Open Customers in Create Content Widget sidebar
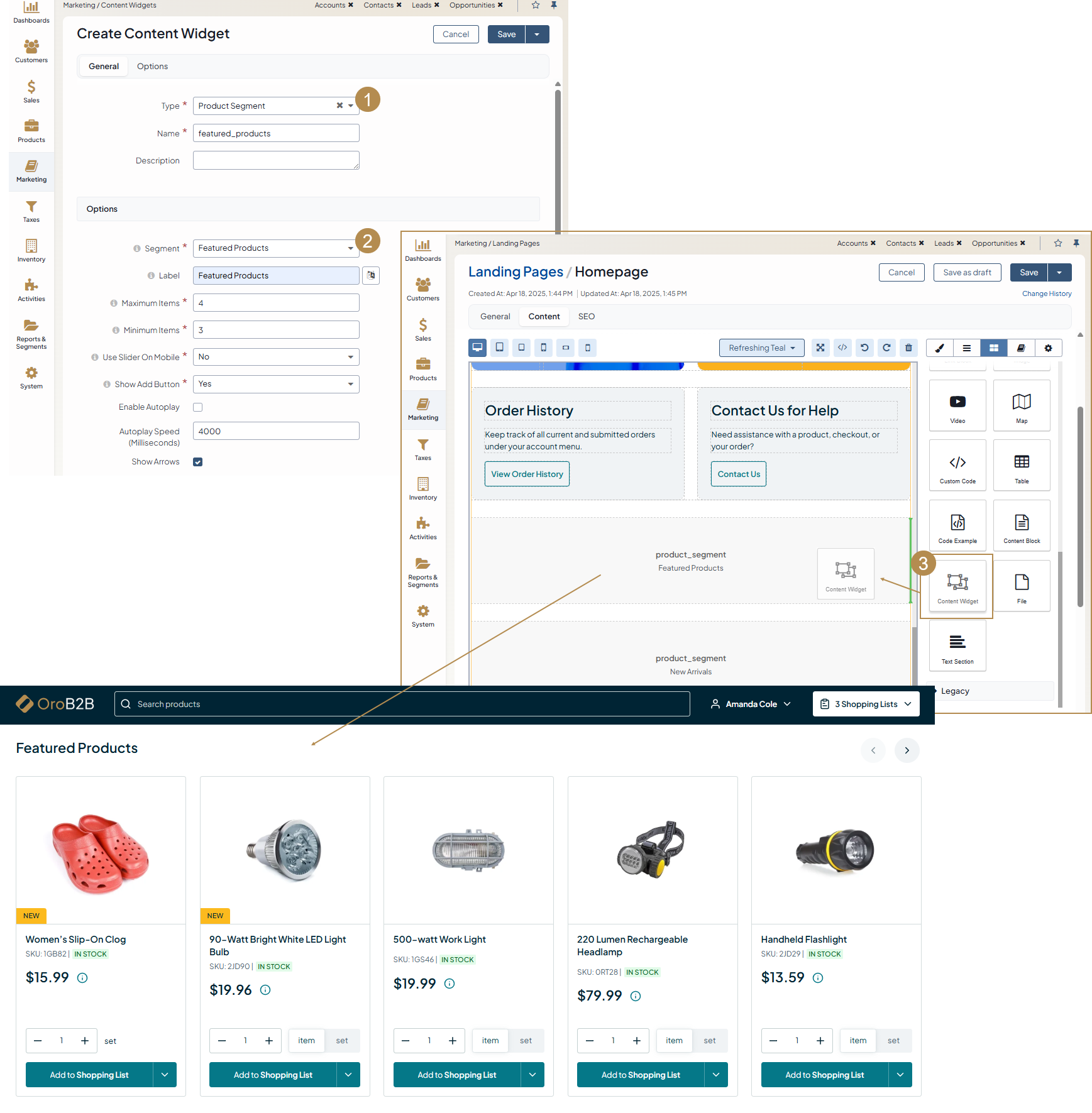 [x=31, y=52]
